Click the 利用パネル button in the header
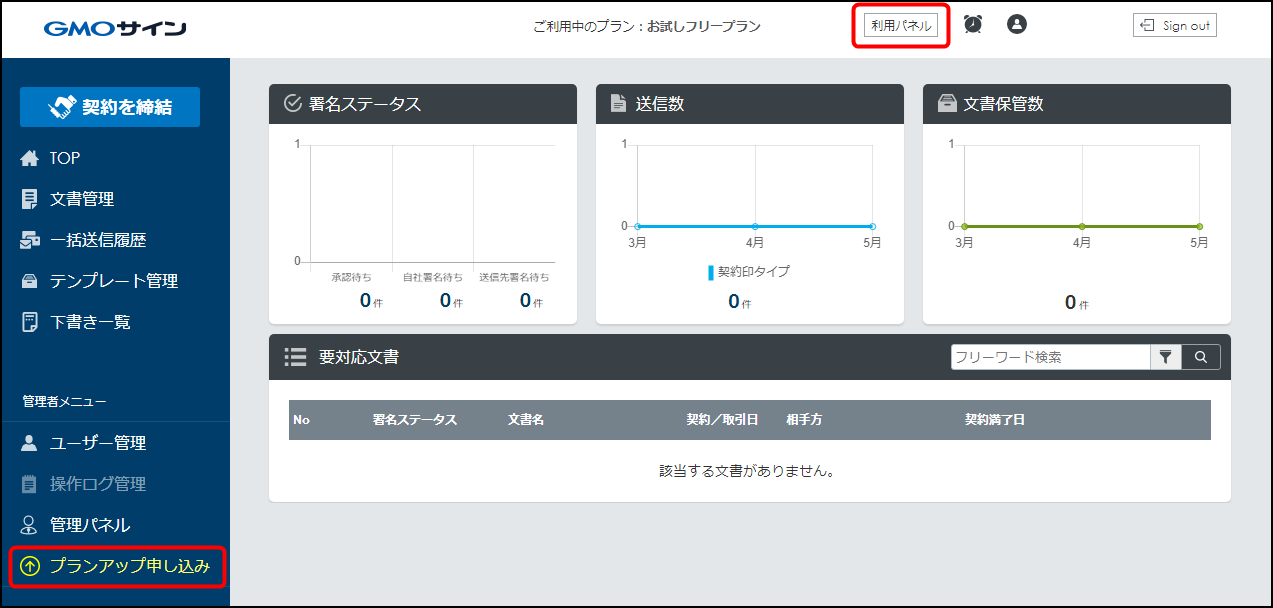Screen dimensions: 1273x608 tap(900, 25)
